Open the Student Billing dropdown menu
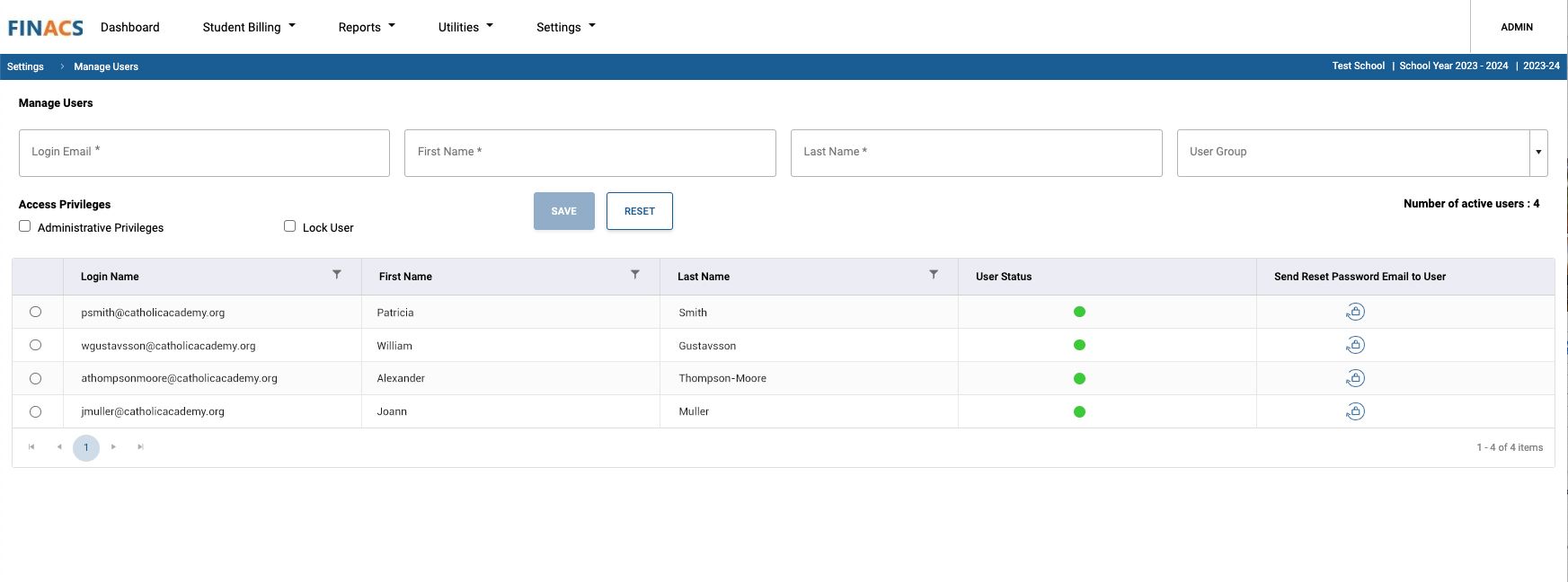The width and height of the screenshot is (1568, 582). [249, 27]
